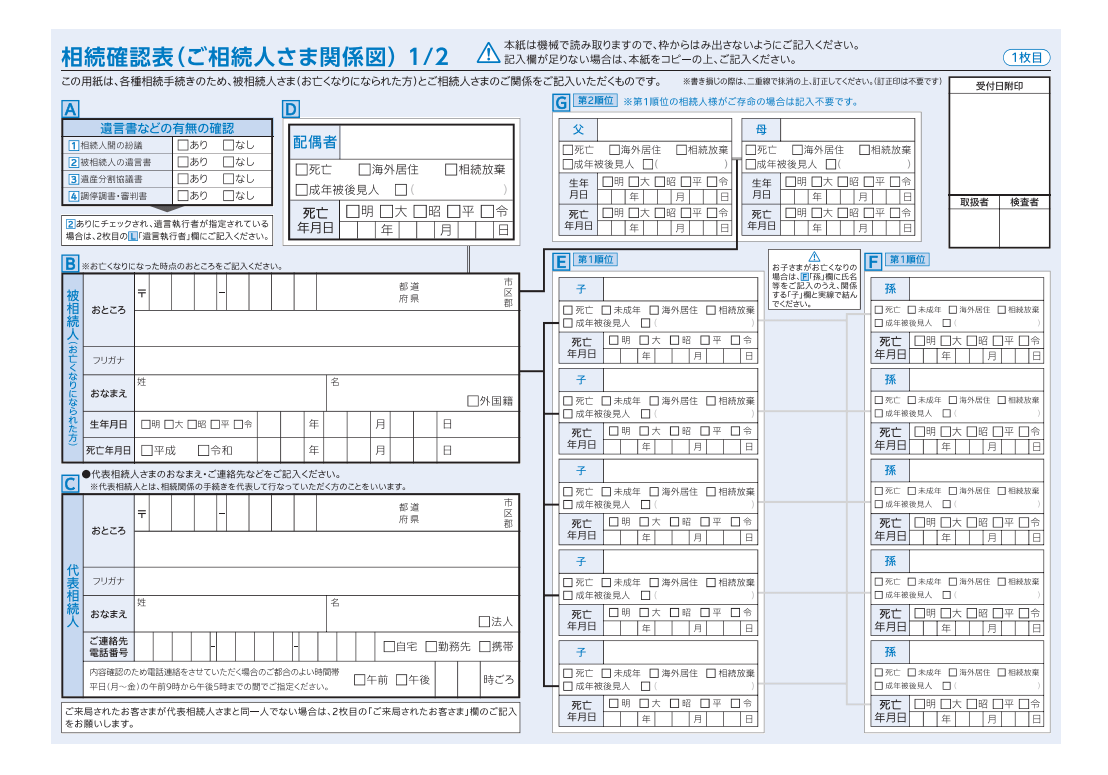Select 令 era for 配偶者 死亡年月日
Screen dimensions: 1108x775
coord(488,211)
